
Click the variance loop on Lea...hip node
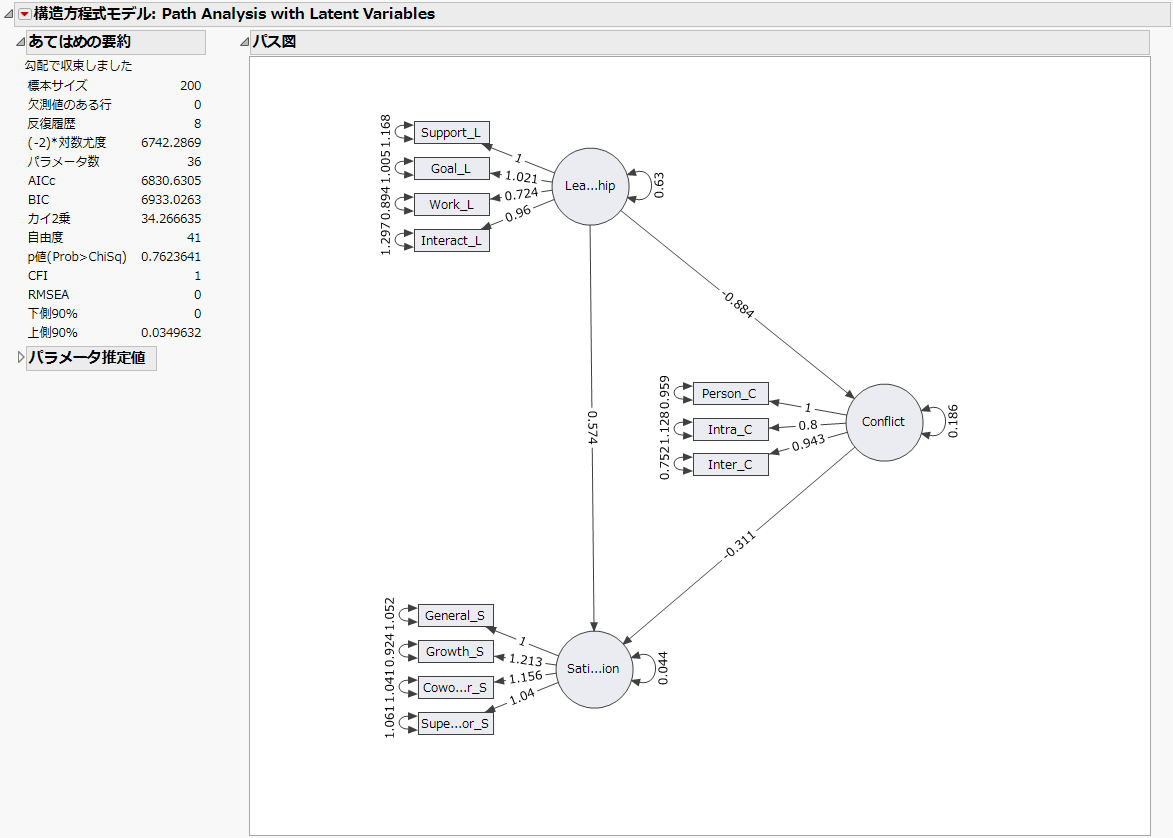tap(640, 186)
